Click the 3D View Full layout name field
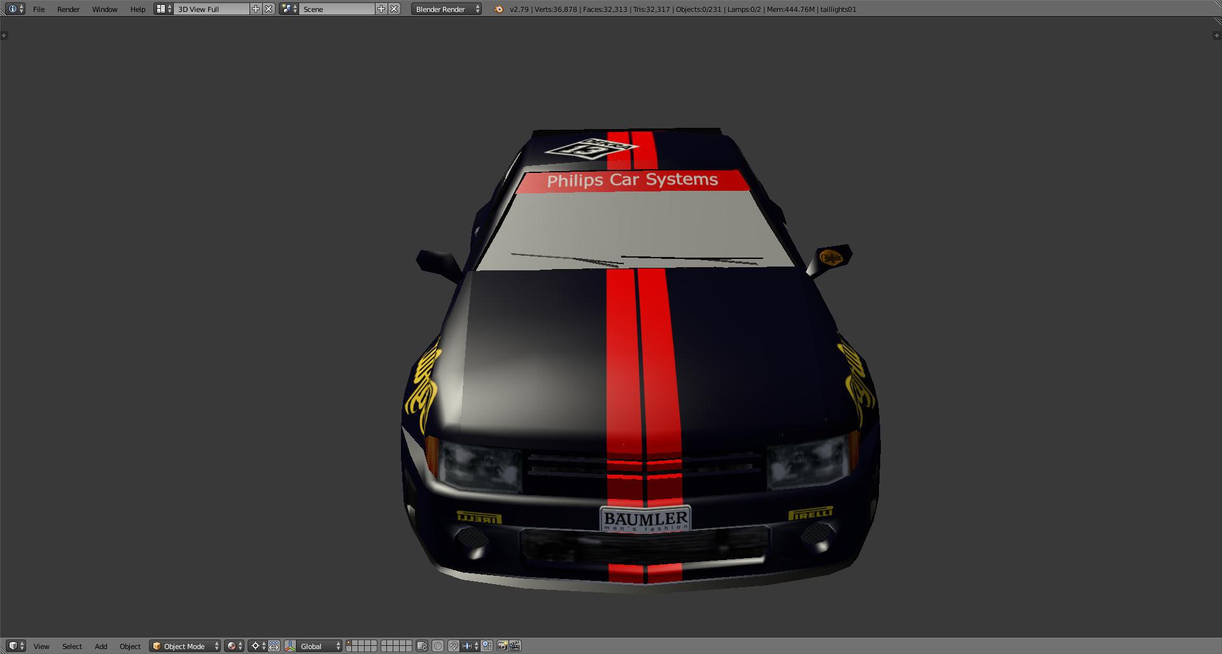1222x654 pixels. point(211,8)
